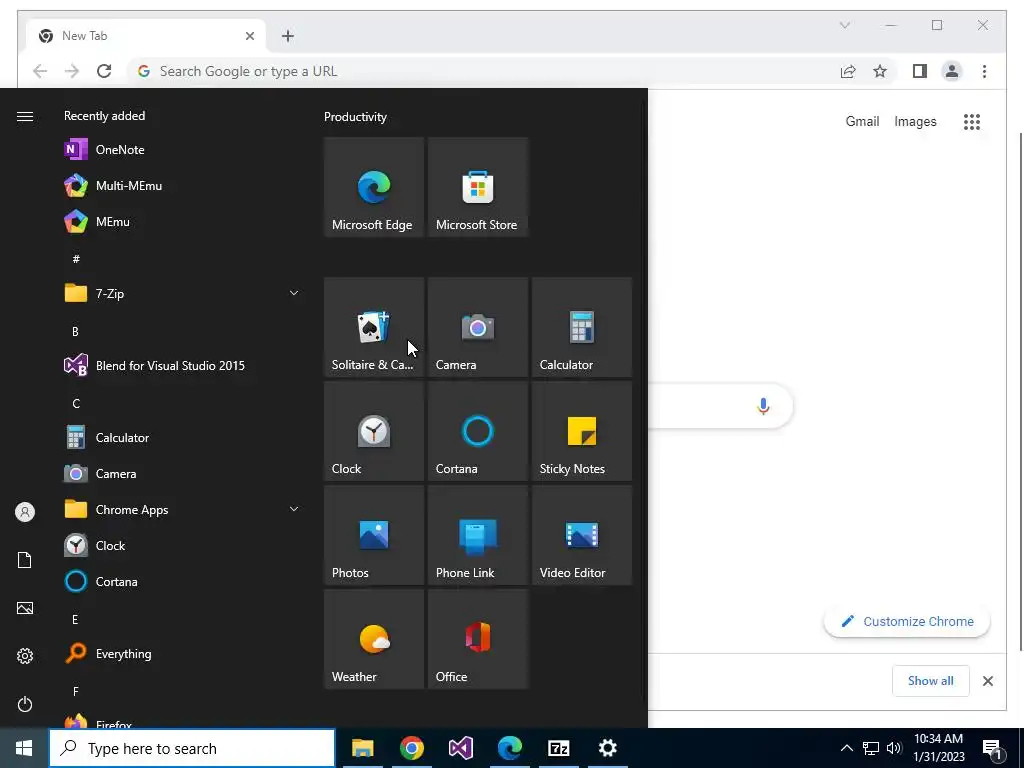Reload the page in Chrome

click(104, 71)
